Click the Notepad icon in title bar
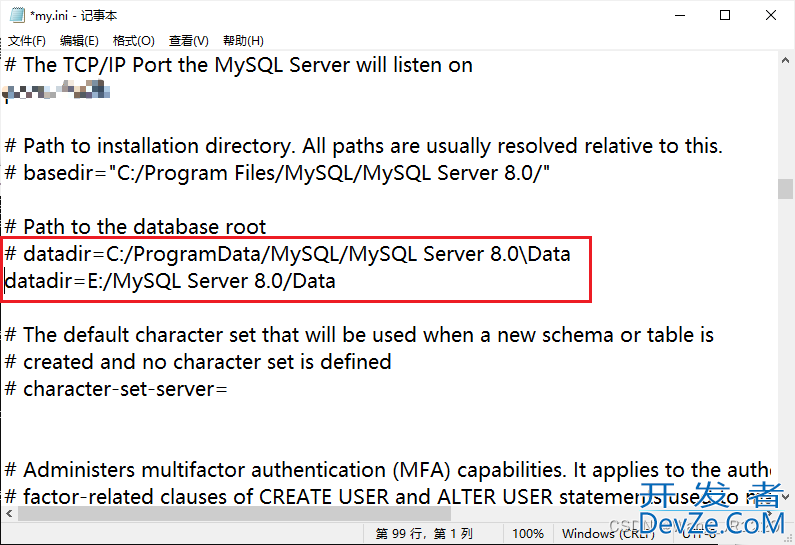The width and height of the screenshot is (795, 545). [x=17, y=15]
